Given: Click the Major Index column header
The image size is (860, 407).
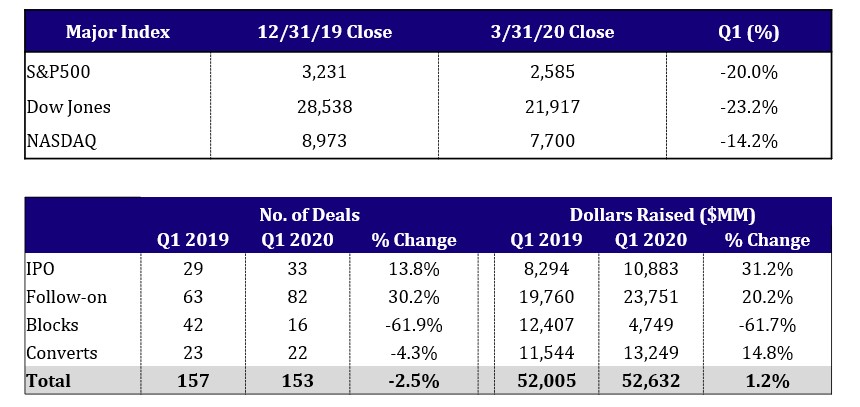Looking at the screenshot, I should pos(118,32).
